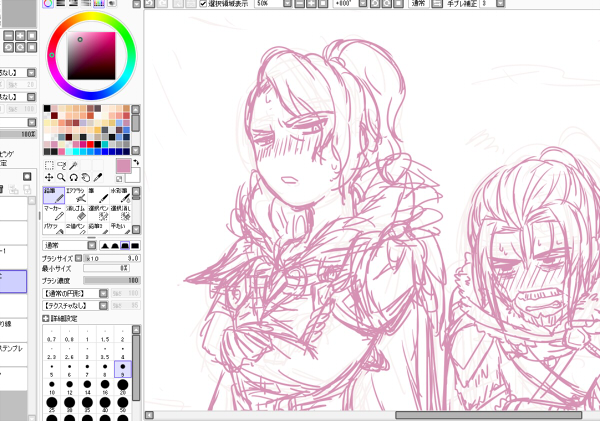Toggle the color wheel panel icon

pyautogui.click(x=48, y=3)
